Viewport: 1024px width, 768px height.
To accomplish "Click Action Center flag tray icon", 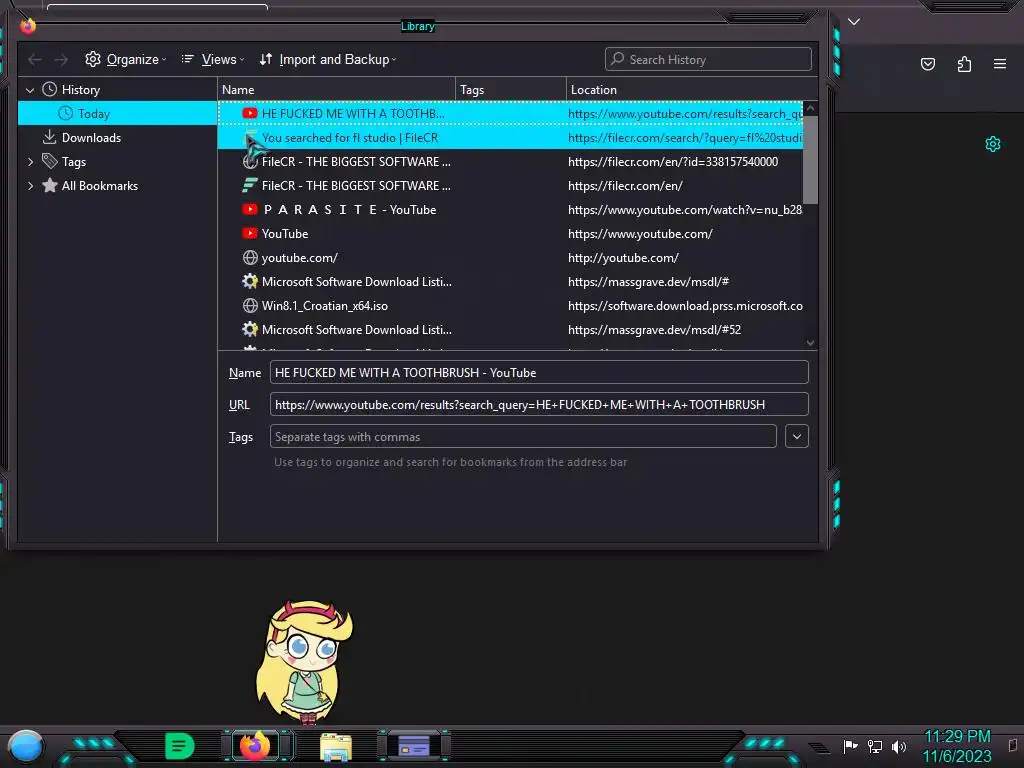I will pos(850,746).
